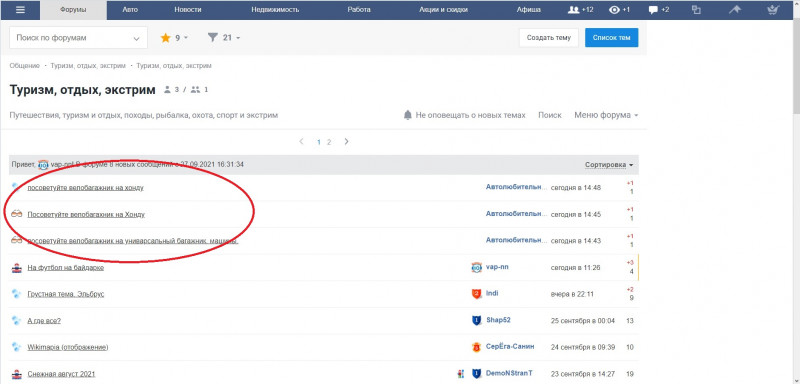800x384 pixels.
Task: Switch to the Недвижимость tab
Action: 275,10
